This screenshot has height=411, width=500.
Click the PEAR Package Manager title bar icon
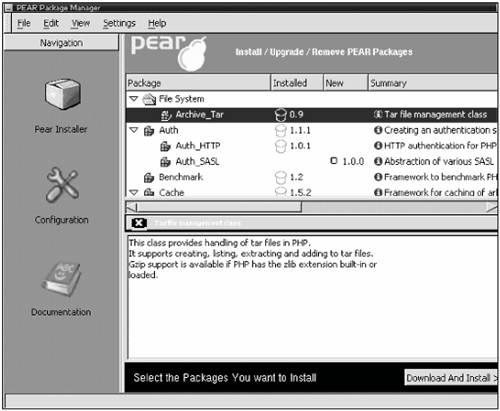tap(9, 8)
